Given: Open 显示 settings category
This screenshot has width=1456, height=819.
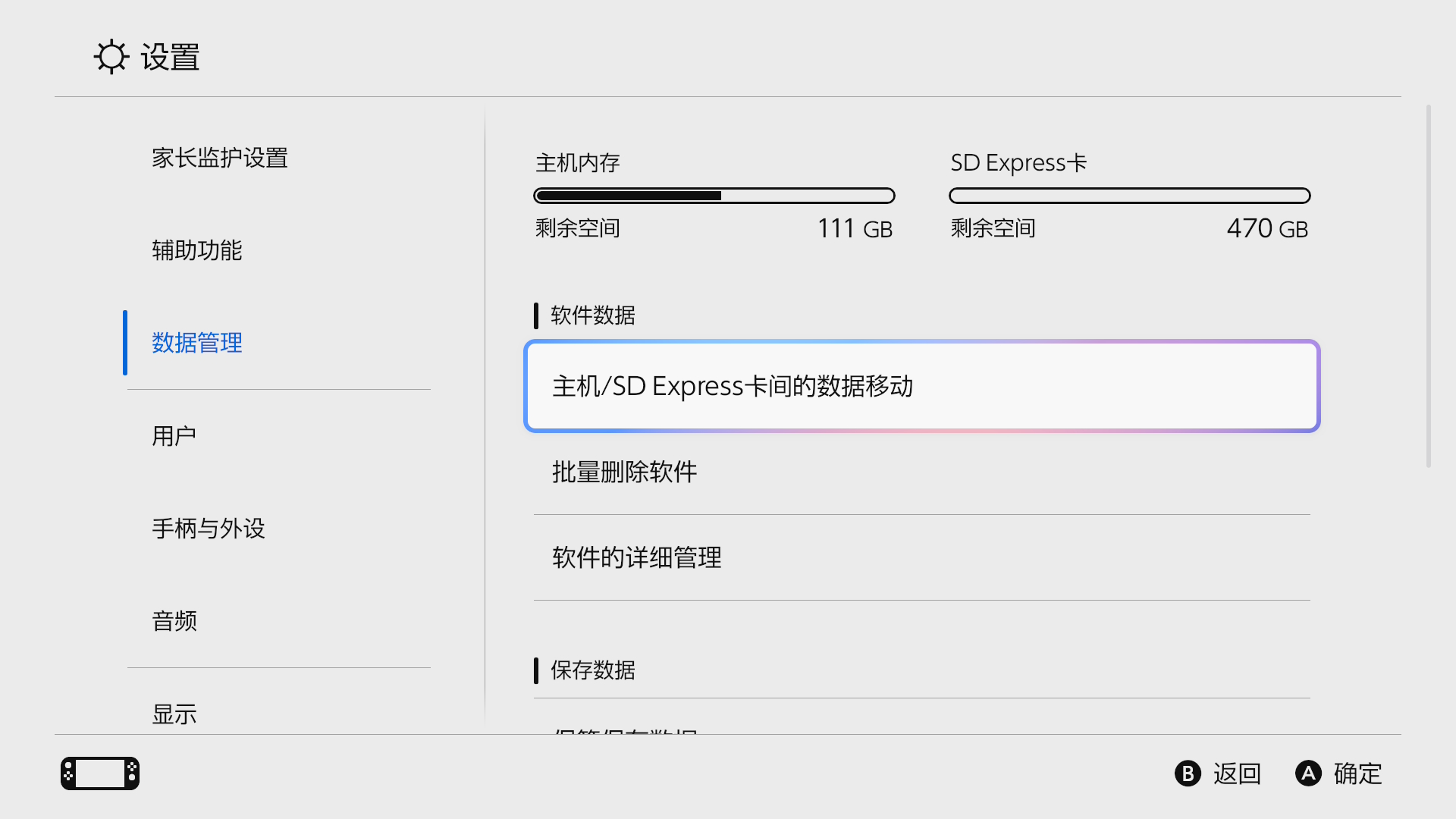Looking at the screenshot, I should [x=174, y=713].
